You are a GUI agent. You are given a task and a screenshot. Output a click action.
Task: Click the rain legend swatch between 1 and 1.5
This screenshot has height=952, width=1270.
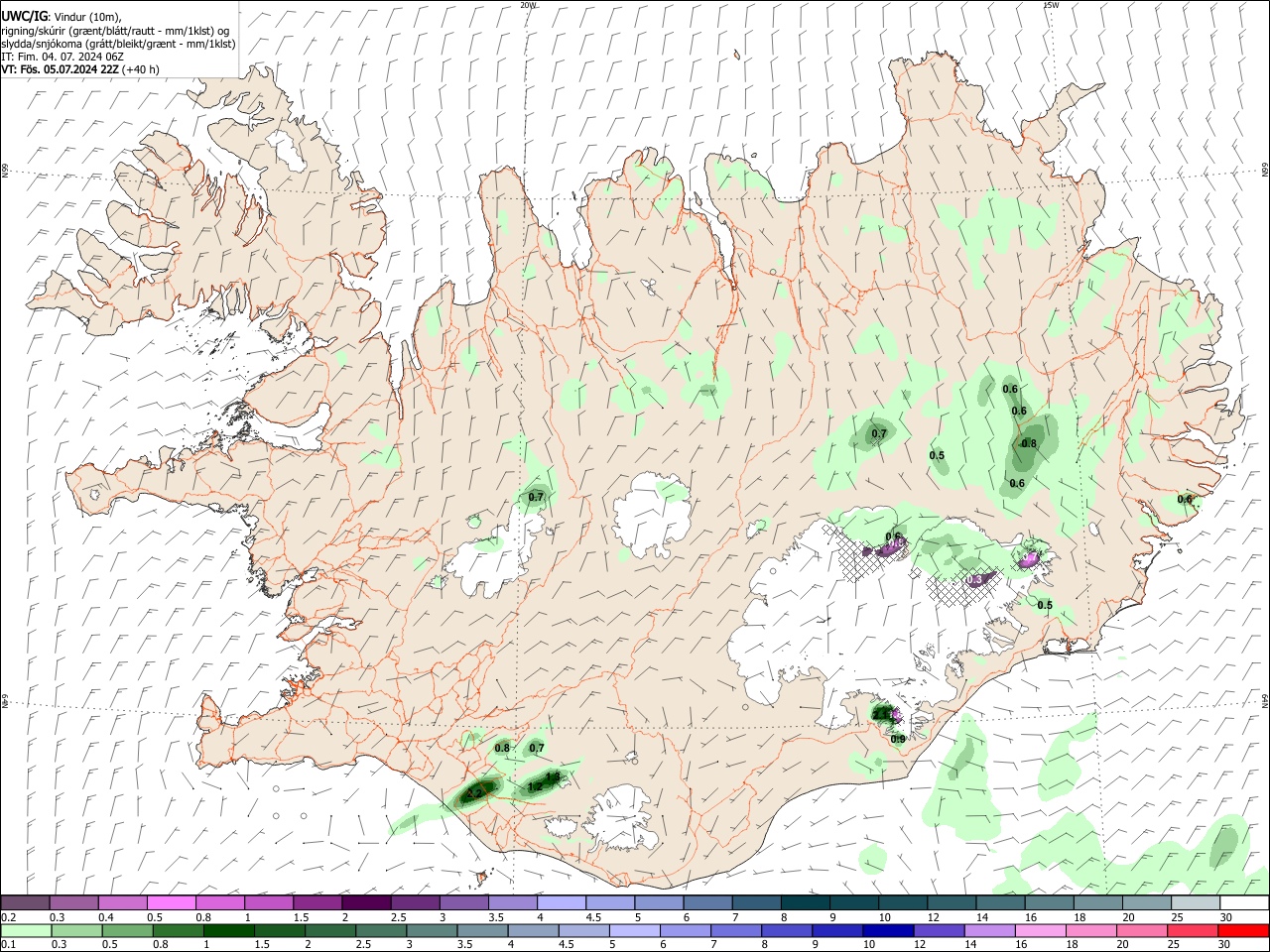click(x=228, y=930)
